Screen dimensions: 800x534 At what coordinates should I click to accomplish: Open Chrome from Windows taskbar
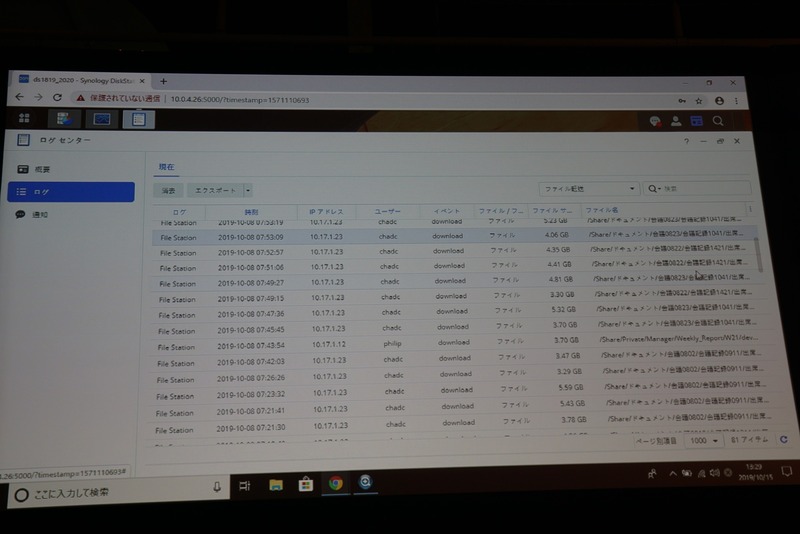pyautogui.click(x=336, y=482)
